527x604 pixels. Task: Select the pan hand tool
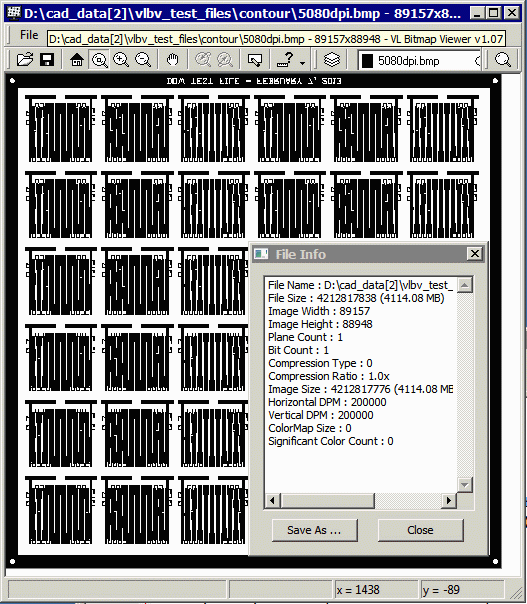tap(173, 60)
